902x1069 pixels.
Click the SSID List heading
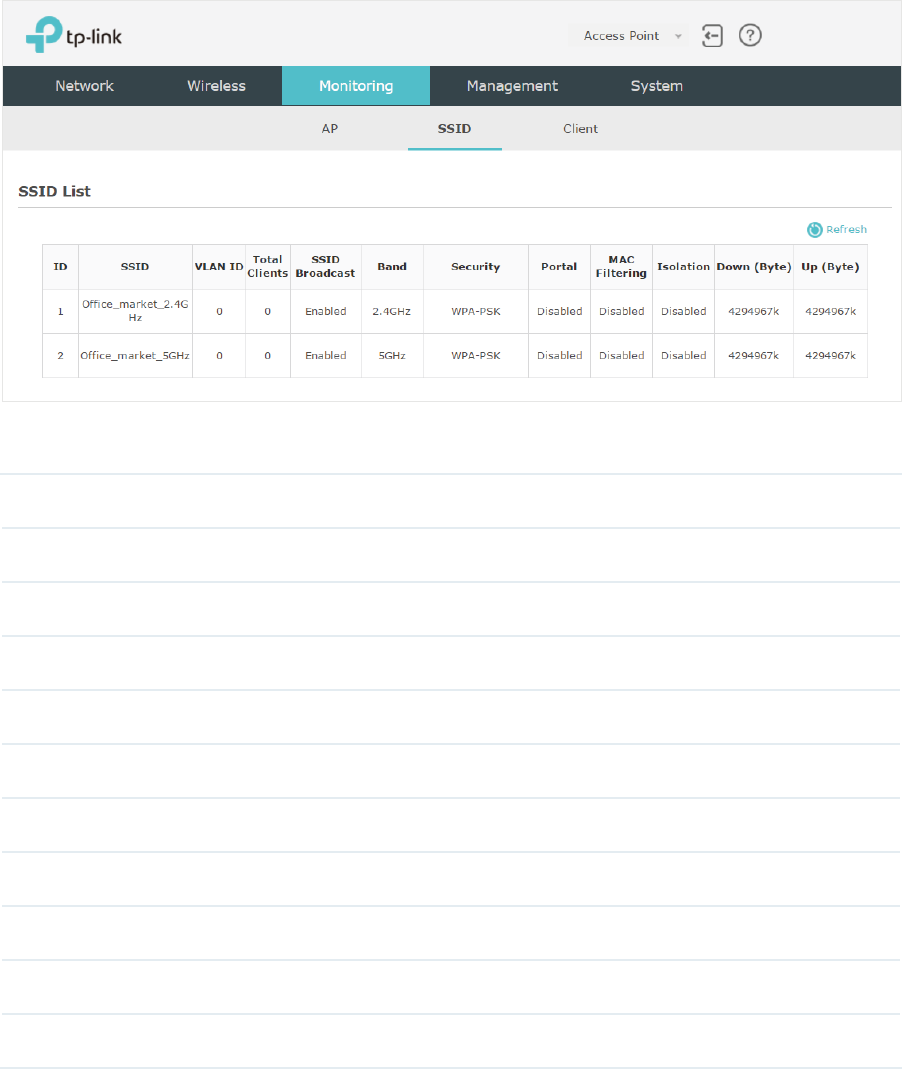tap(55, 192)
